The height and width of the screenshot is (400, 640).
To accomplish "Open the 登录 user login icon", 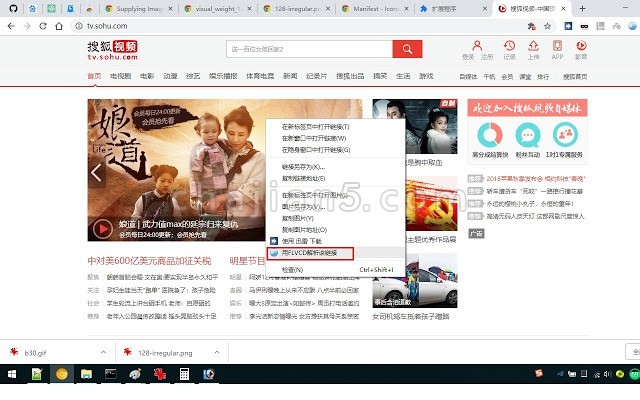I will [x=477, y=45].
